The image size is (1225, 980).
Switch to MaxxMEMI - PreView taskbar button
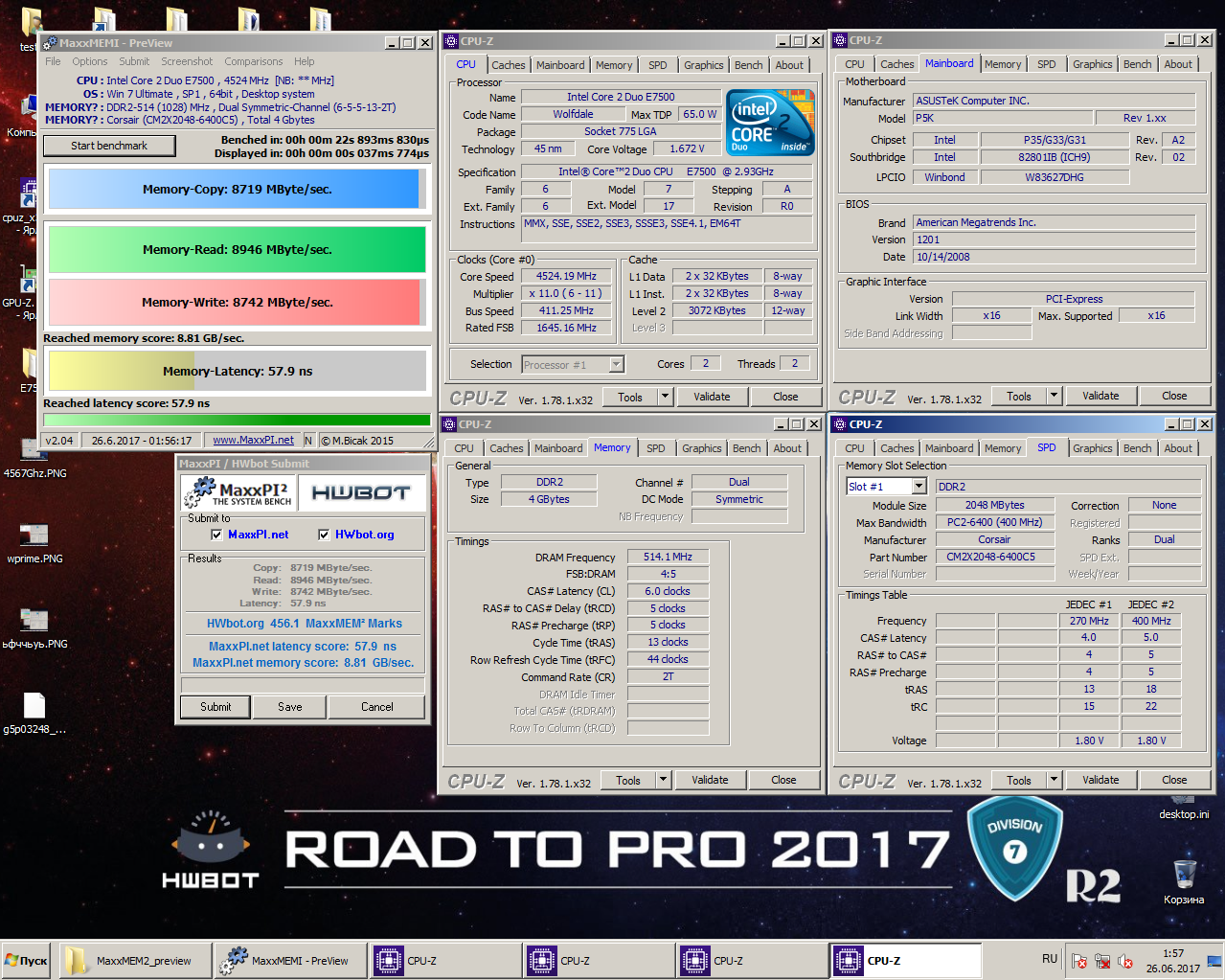pos(290,961)
